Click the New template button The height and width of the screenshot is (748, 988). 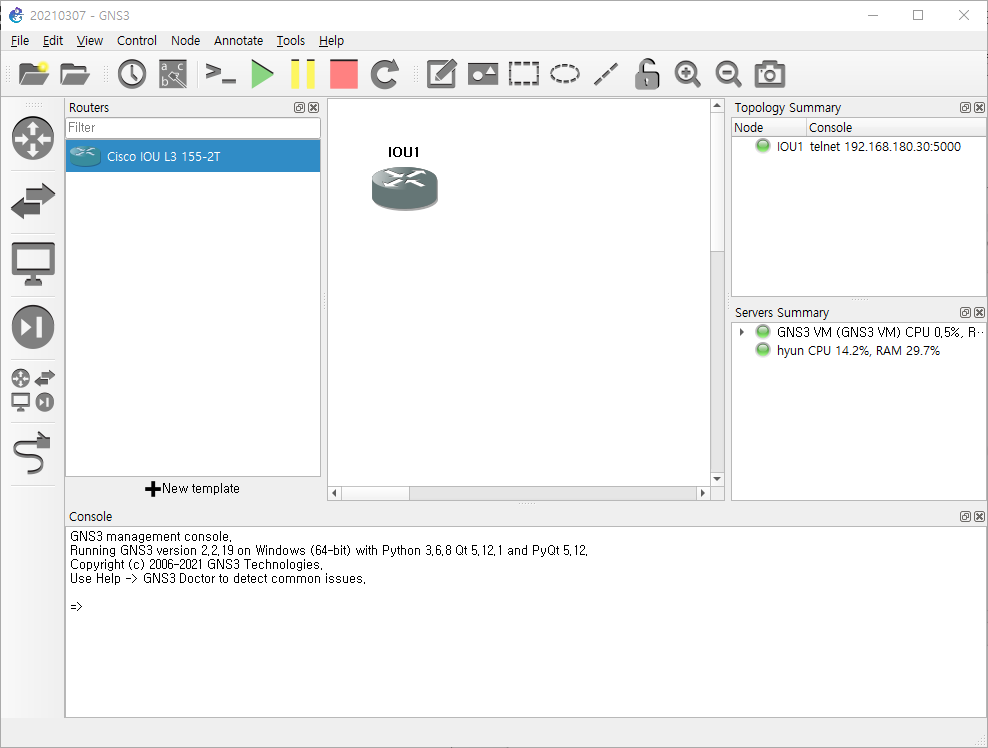pyautogui.click(x=193, y=488)
